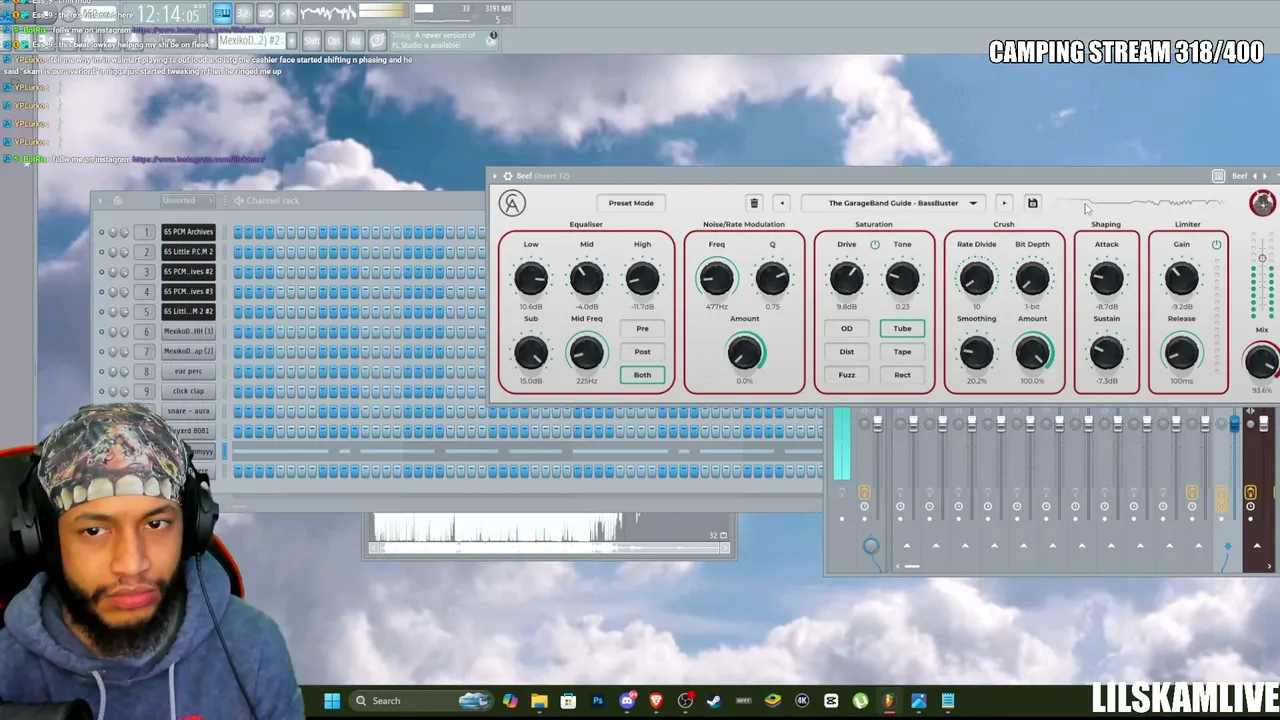Viewport: 1280px width, 720px height.
Task: Select the 'ear perc' channel
Action: 188,371
